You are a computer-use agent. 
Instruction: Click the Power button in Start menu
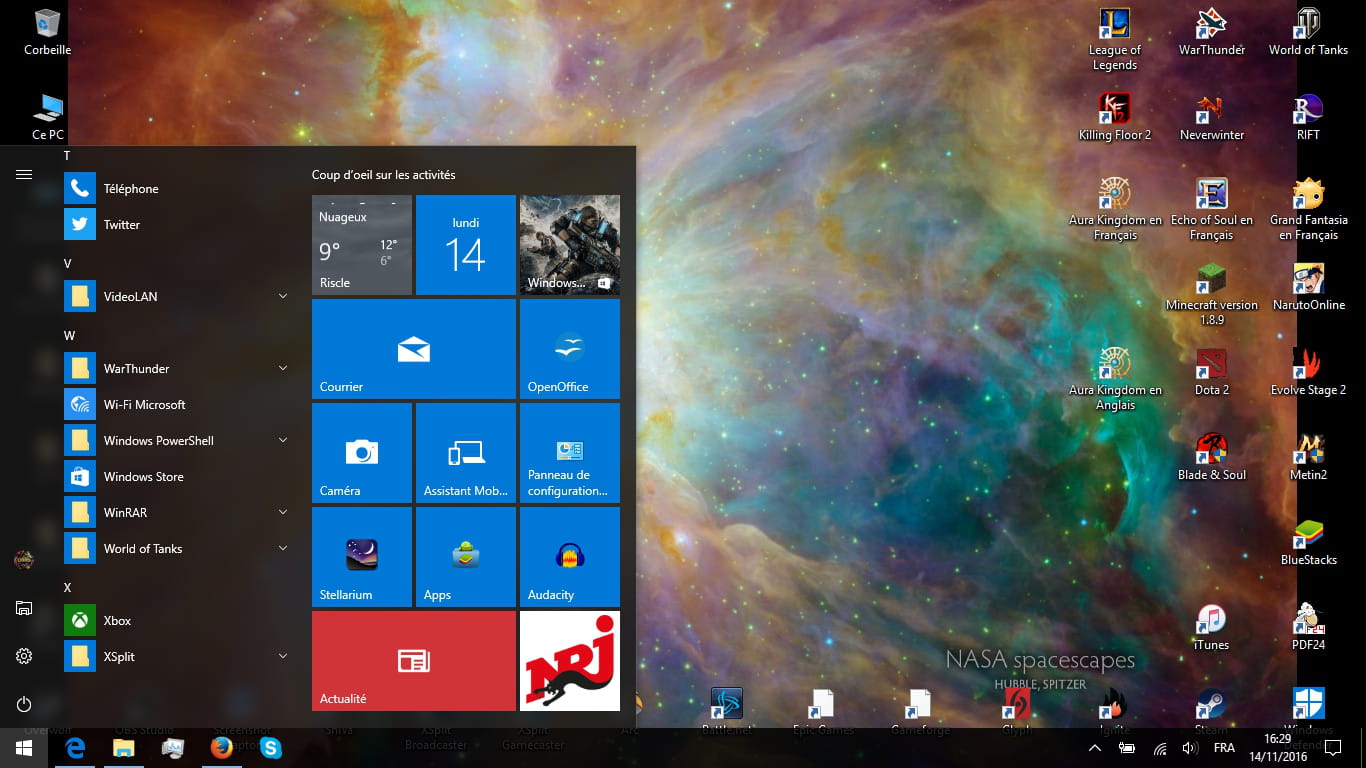(24, 704)
